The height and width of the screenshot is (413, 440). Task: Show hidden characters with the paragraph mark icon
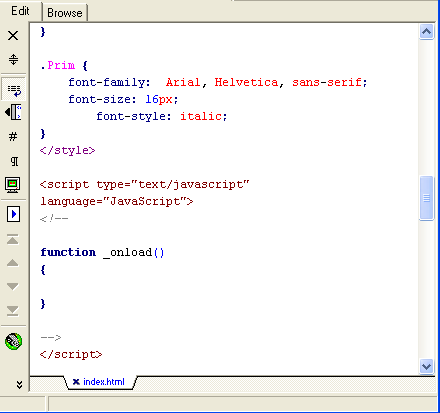(x=14, y=161)
